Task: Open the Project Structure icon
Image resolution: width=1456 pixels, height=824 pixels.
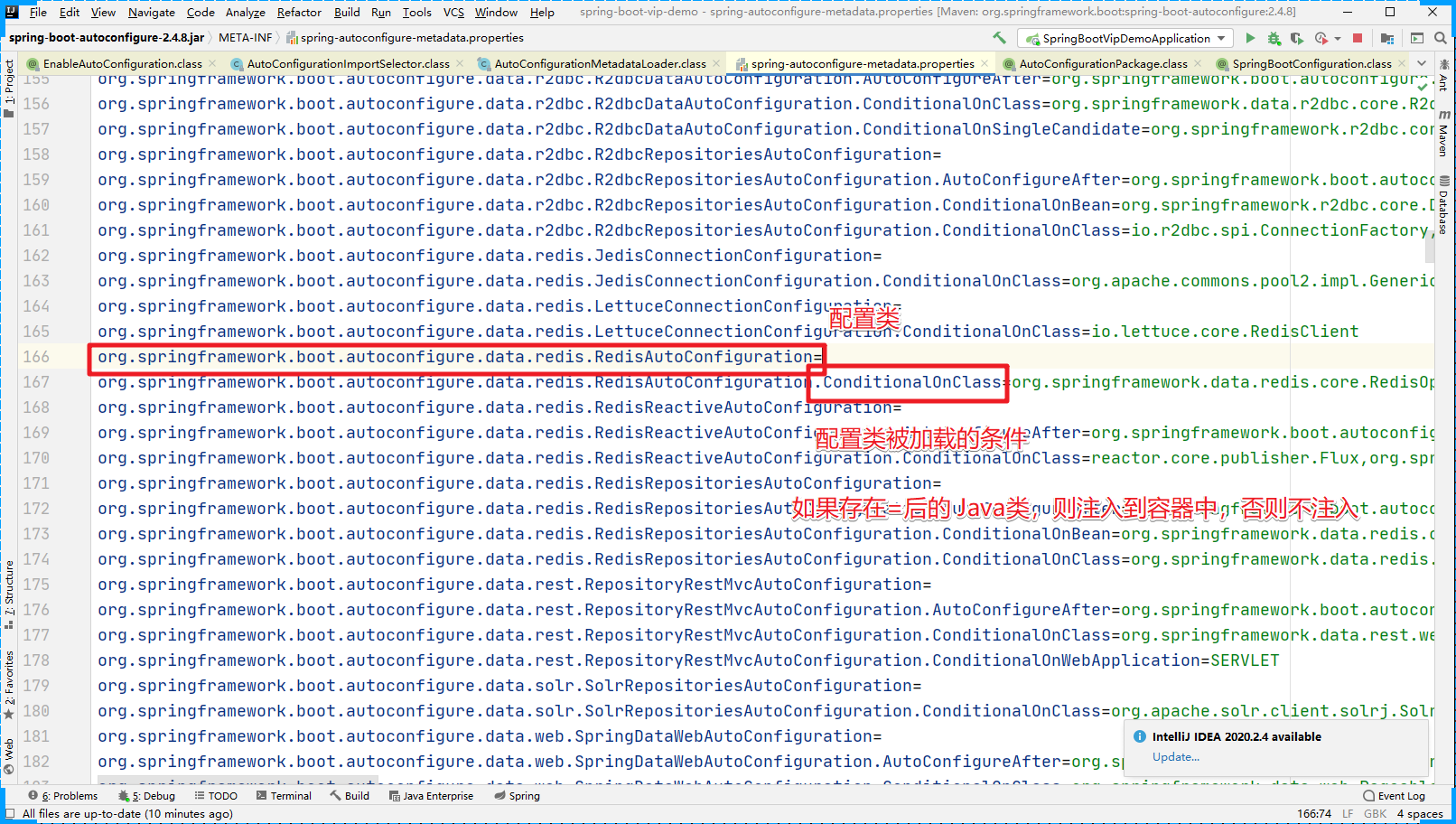Action: 1387,38
